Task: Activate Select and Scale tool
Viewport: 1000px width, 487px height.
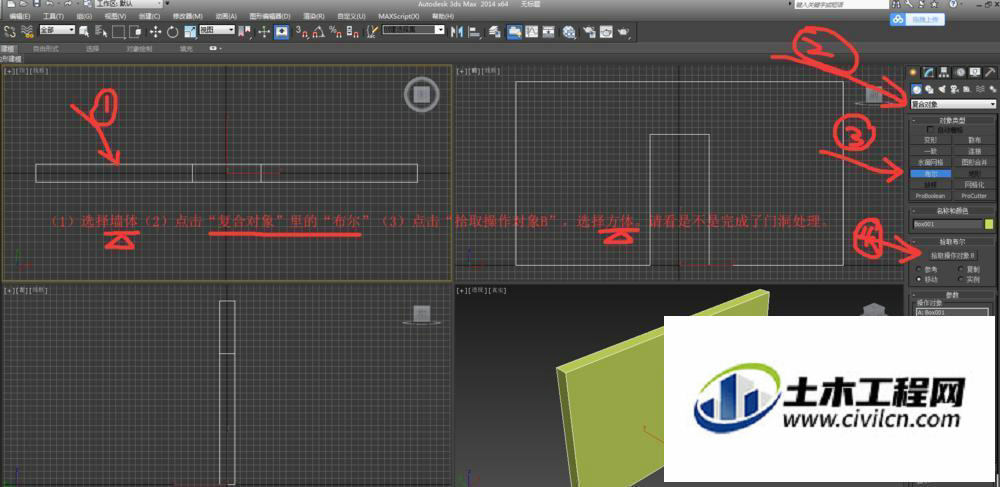Action: point(190,31)
